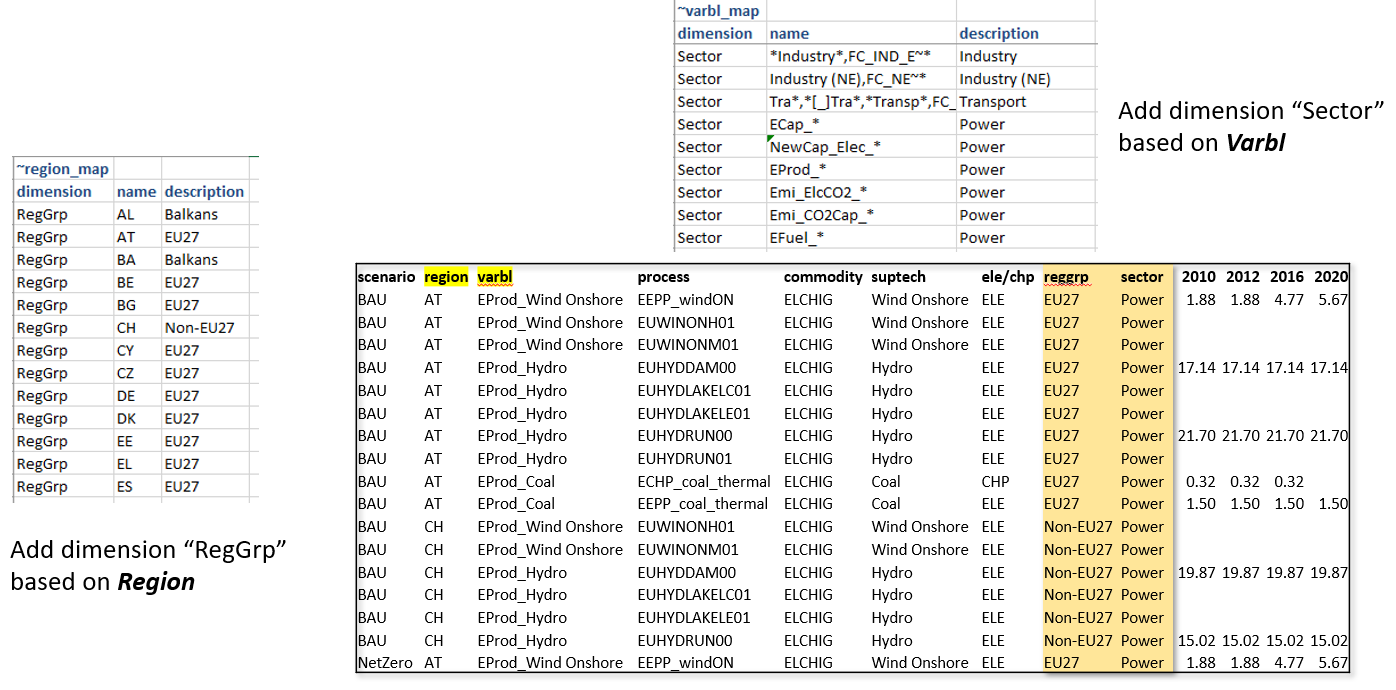Click the commodity column header
This screenshot has height=690, width=1396.
click(823, 277)
